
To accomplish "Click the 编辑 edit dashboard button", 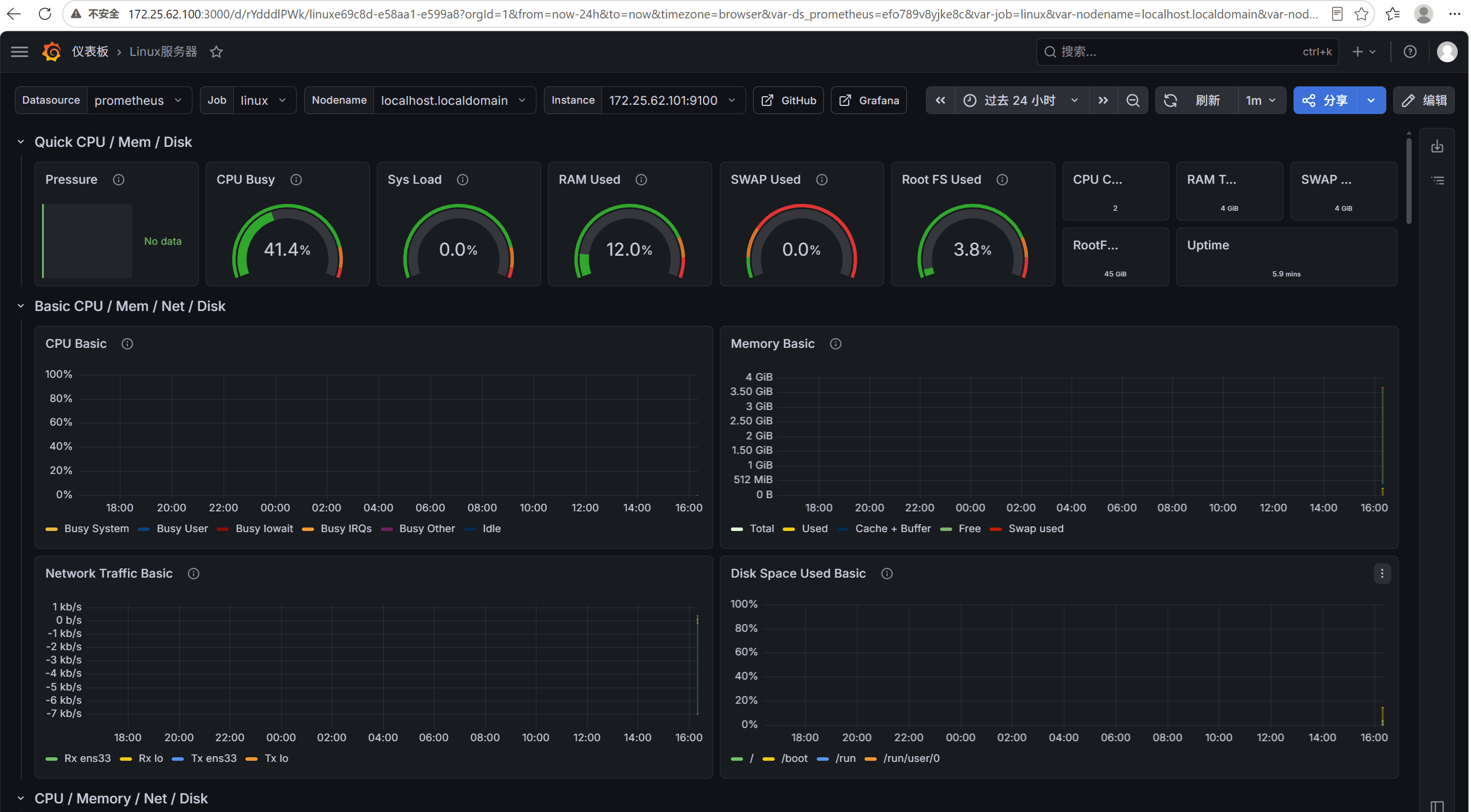I will (x=1424, y=100).
